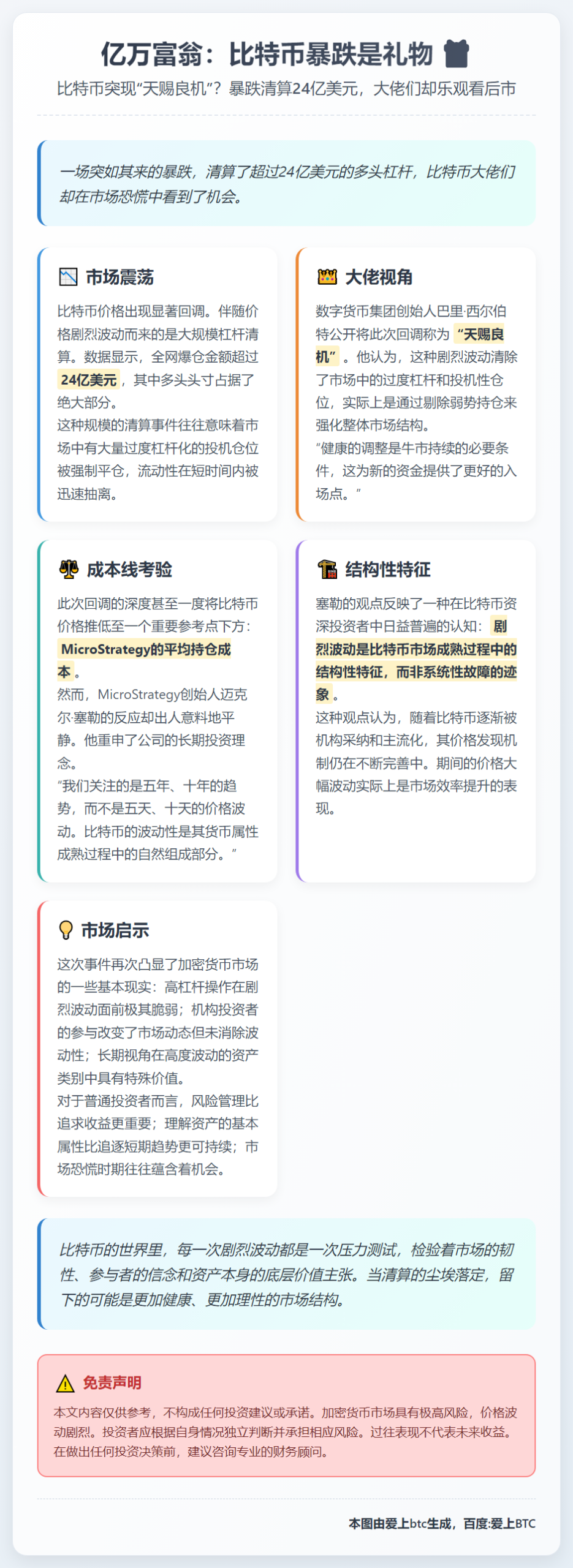Click the 大佬视角 card heading
Viewport: 573px width, 1568px height.
pos(379,277)
